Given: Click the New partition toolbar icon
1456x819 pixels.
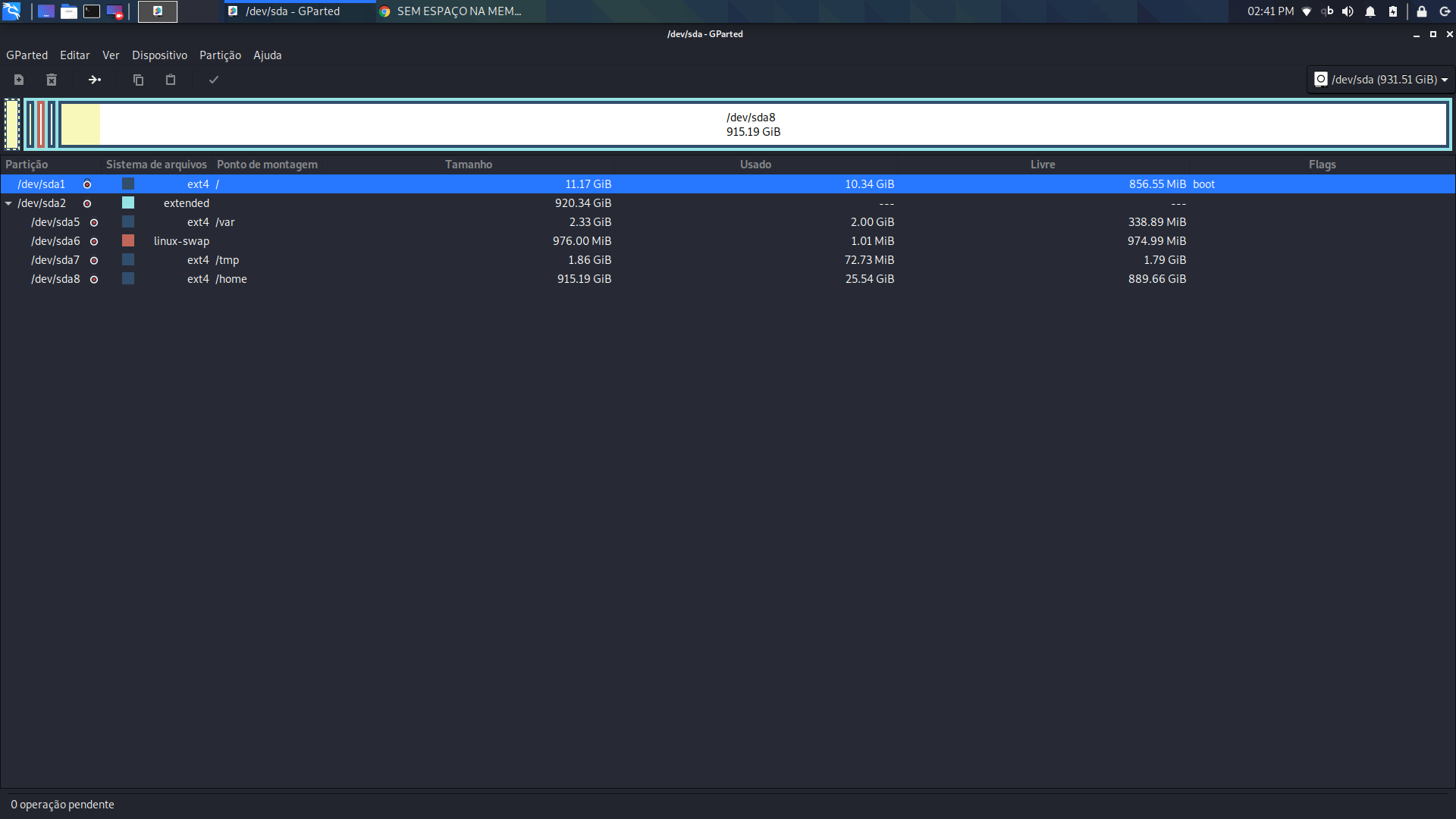Looking at the screenshot, I should tap(19, 80).
